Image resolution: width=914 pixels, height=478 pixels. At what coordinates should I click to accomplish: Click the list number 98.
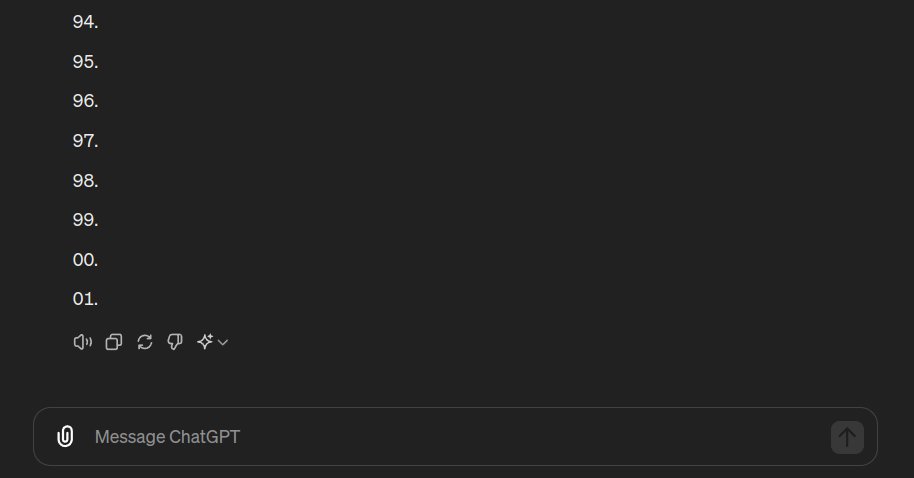(85, 181)
